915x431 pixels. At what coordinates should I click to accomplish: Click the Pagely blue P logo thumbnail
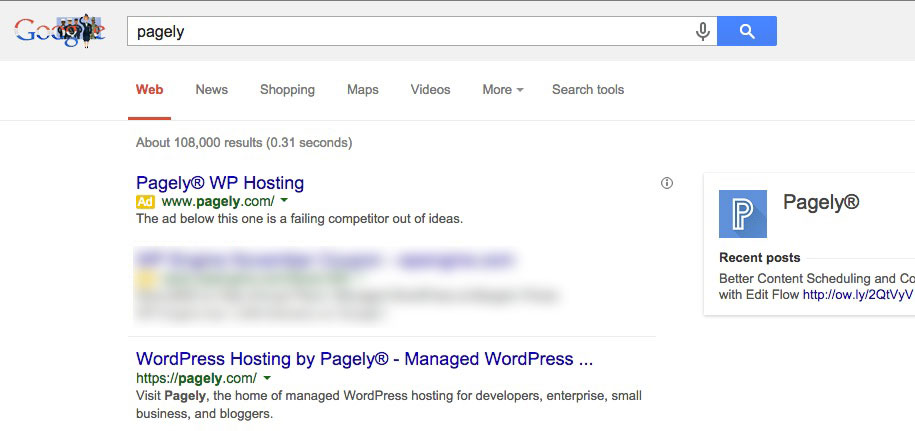742,213
